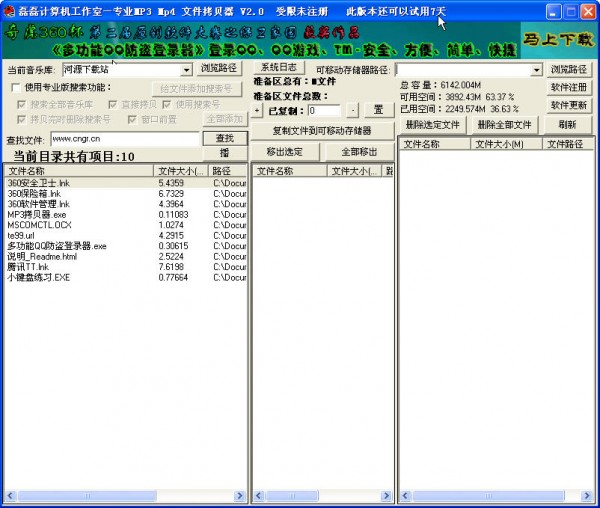
Task: Select file 360保险箱.lnk
Action: pyautogui.click(x=34, y=194)
